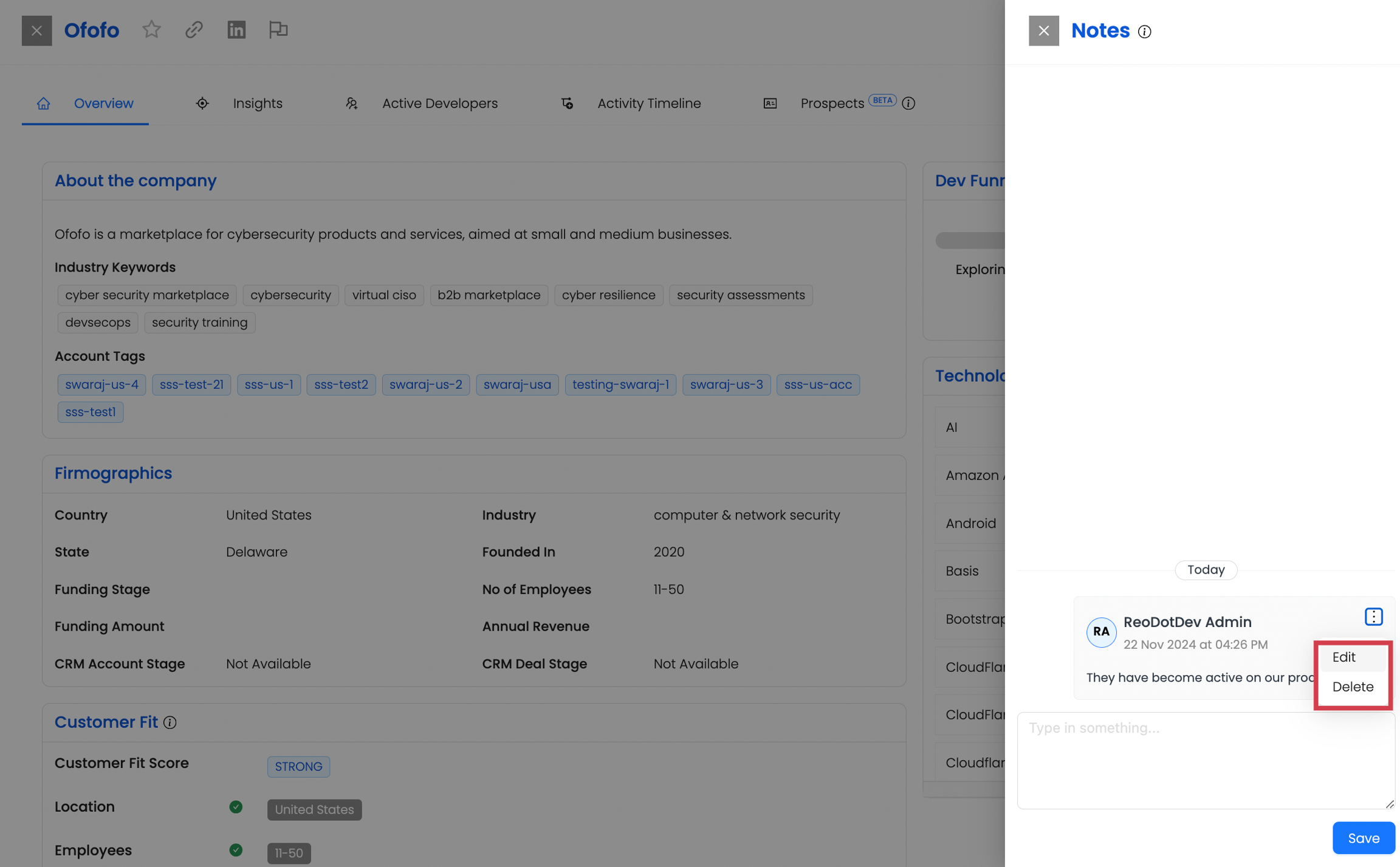Open the Ofofo LinkedIn page icon
Image resolution: width=1400 pixels, height=867 pixels.
(x=236, y=30)
